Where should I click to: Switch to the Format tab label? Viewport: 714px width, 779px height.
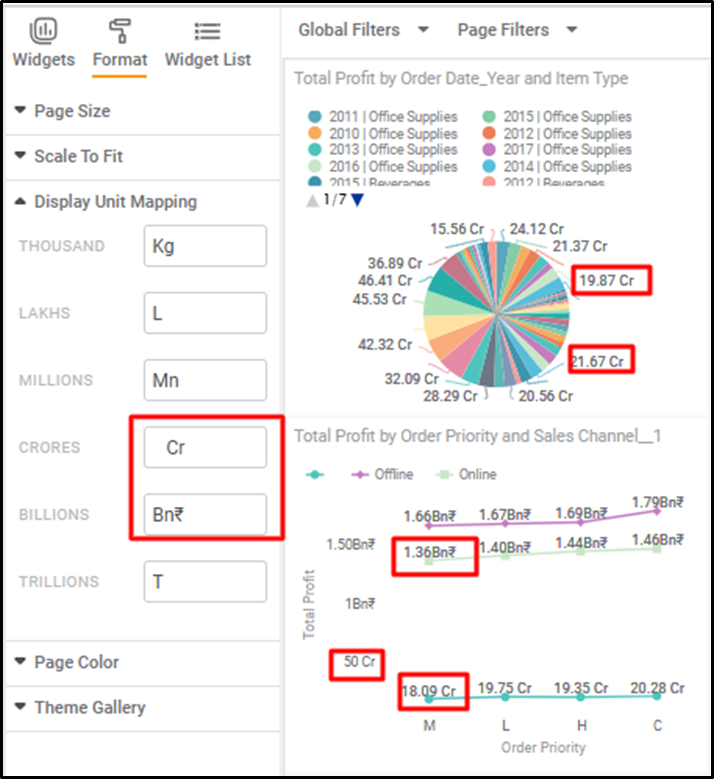pyautogui.click(x=120, y=60)
